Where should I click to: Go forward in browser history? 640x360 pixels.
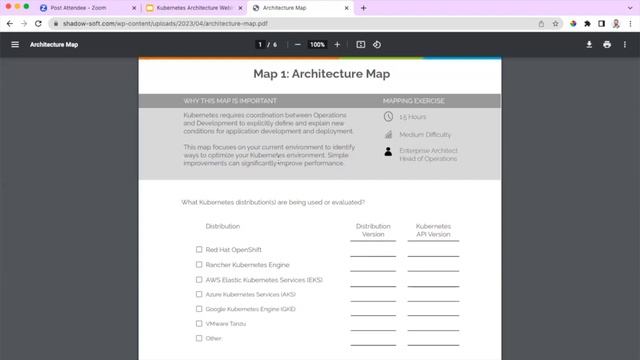click(x=24, y=24)
